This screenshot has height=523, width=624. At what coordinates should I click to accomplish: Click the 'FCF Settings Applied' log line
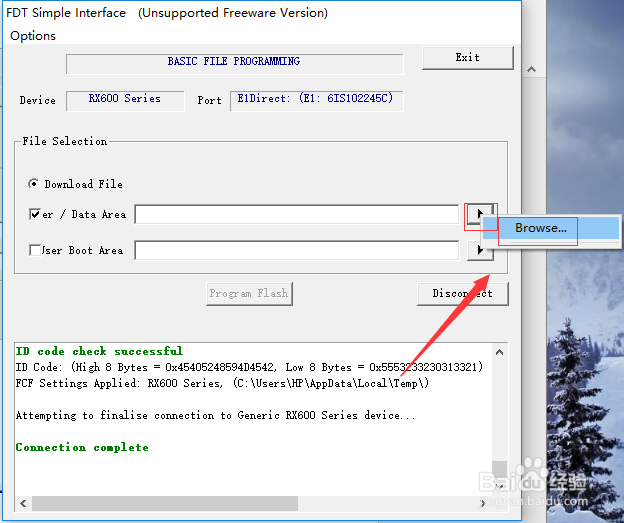point(222,383)
